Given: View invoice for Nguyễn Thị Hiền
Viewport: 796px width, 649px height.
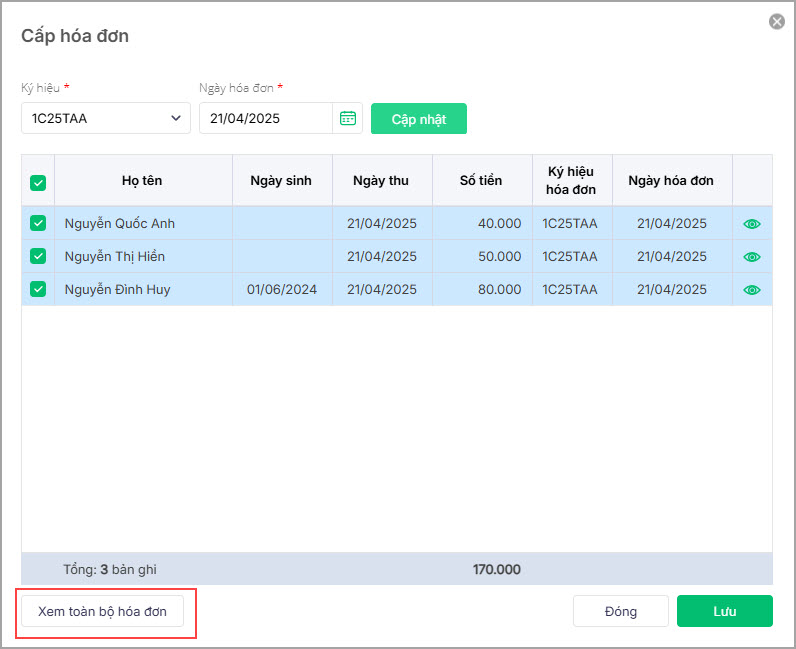Looking at the screenshot, I should point(752,256).
